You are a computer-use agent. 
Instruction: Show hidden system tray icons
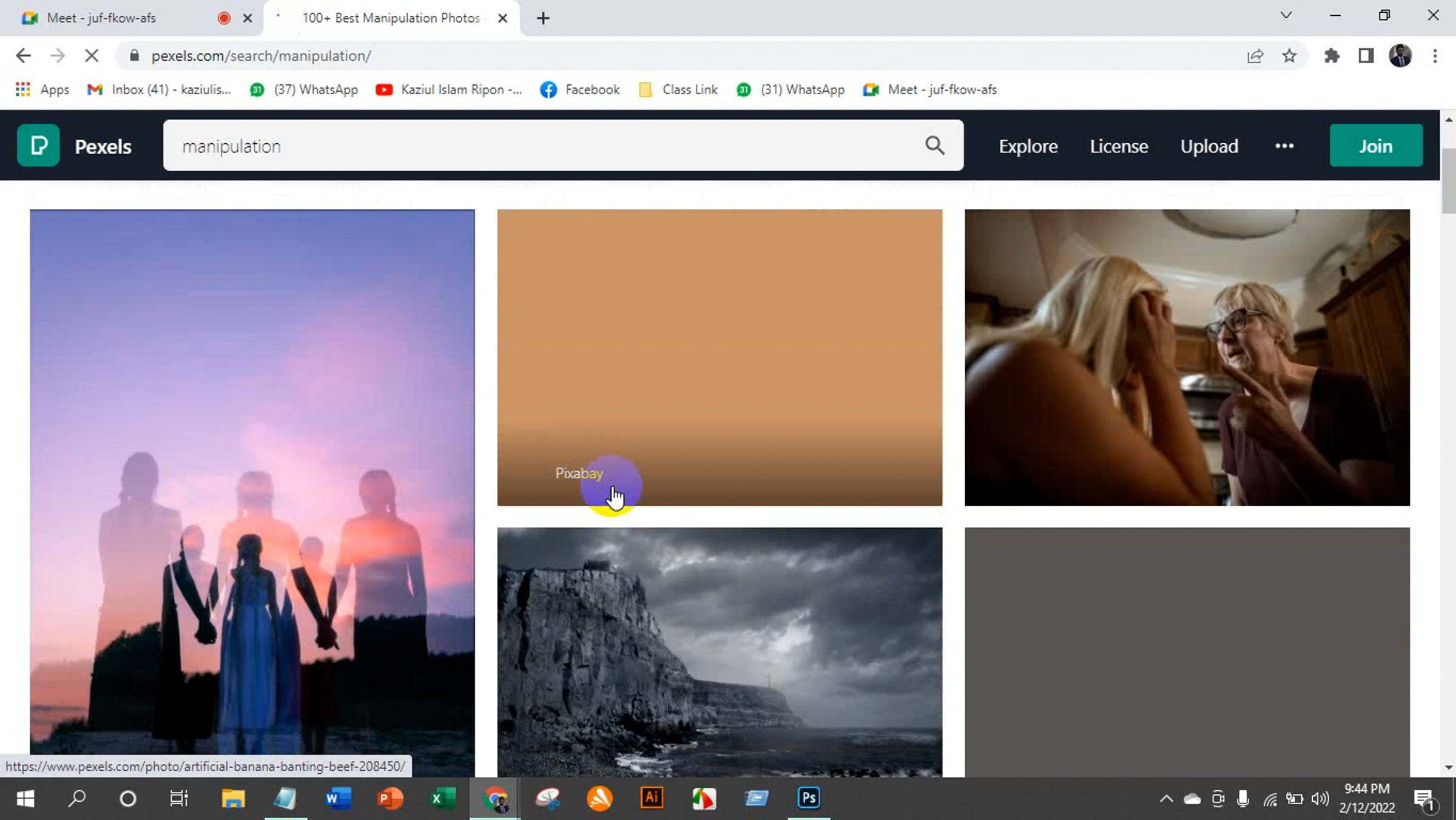click(x=1166, y=799)
